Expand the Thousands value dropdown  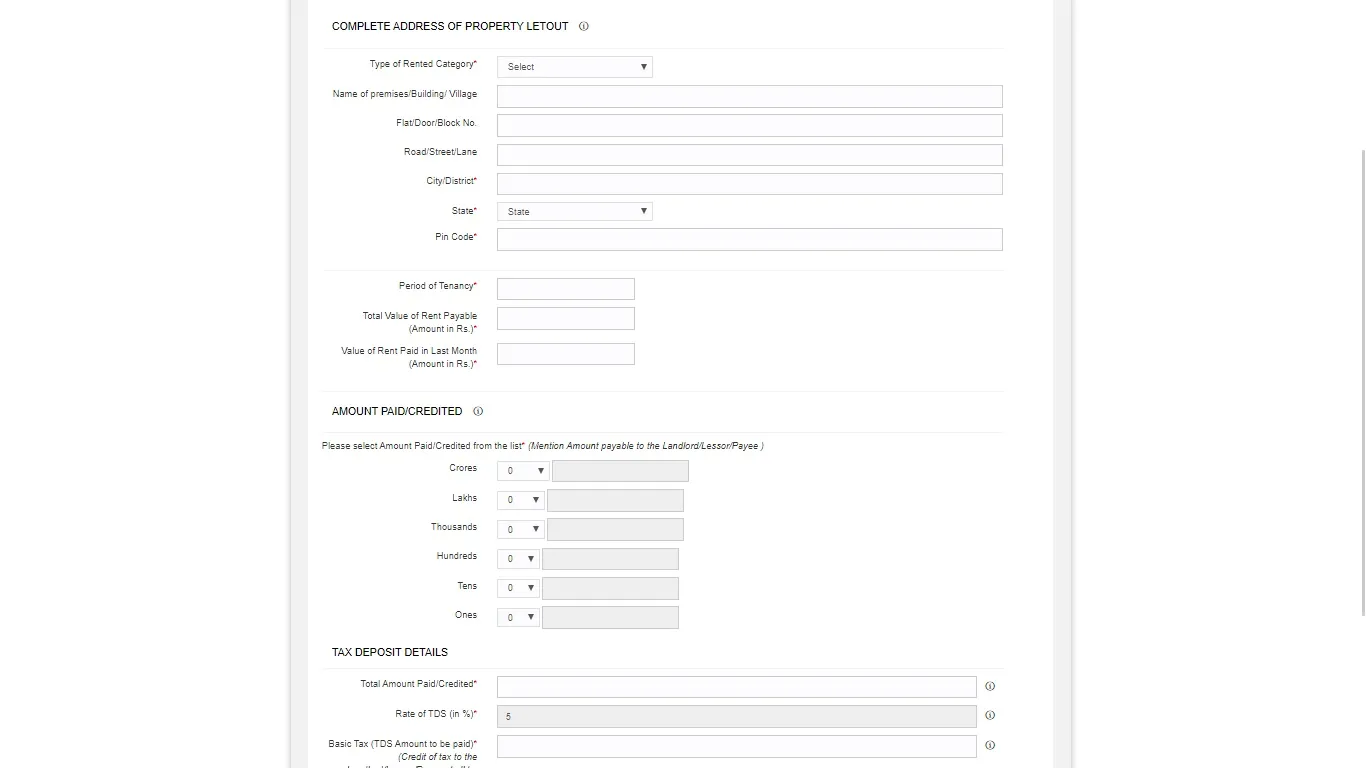tap(520, 529)
